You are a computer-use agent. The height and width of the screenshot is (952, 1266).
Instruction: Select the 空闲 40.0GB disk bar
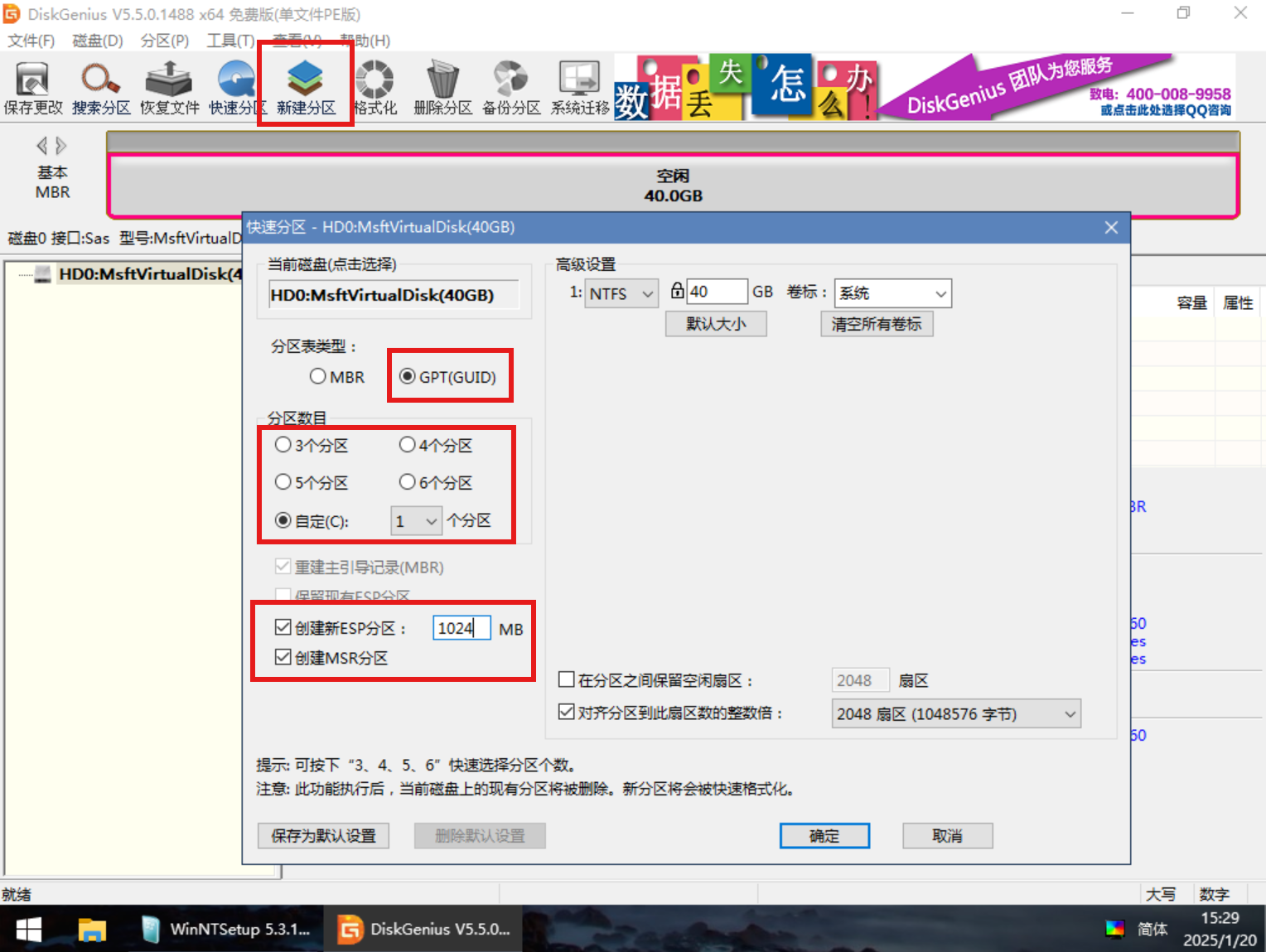tap(673, 186)
